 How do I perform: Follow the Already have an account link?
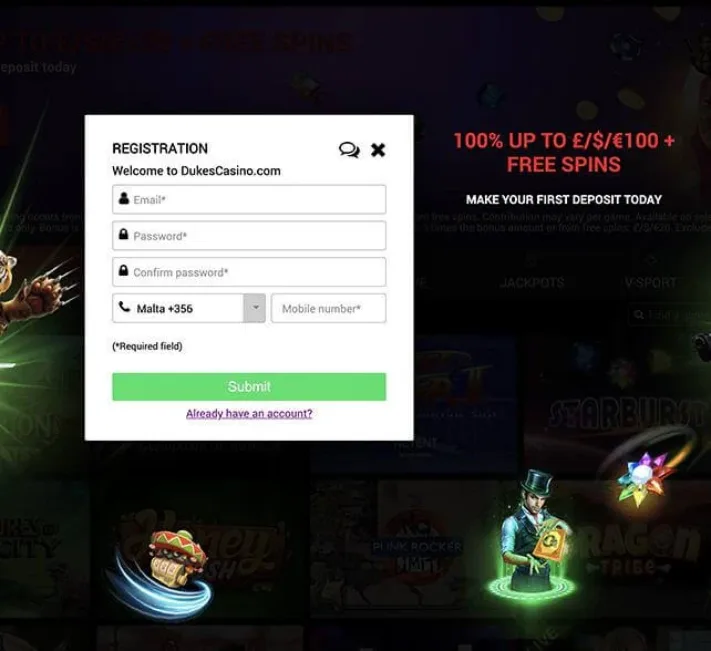(249, 413)
